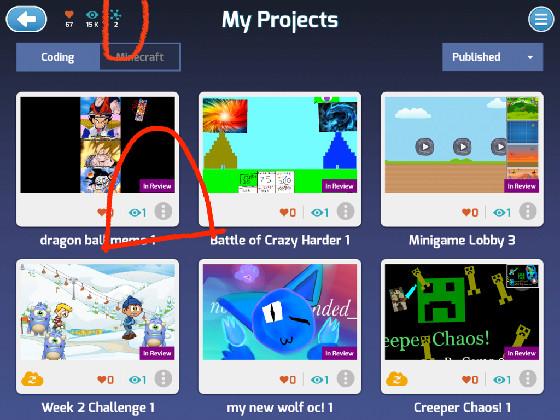This screenshot has height=420, width=560.
Task: Click the remix count icon in header
Action: 115,15
